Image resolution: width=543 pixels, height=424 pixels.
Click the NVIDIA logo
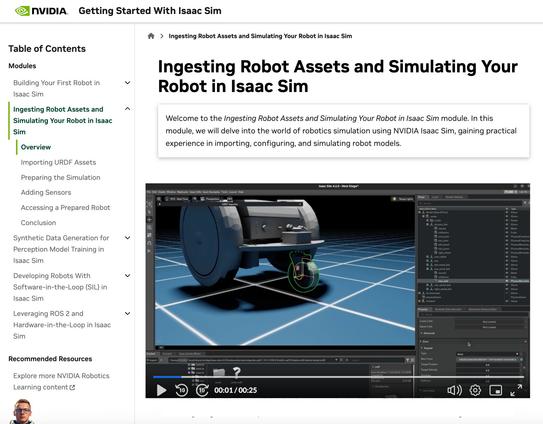click(41, 11)
